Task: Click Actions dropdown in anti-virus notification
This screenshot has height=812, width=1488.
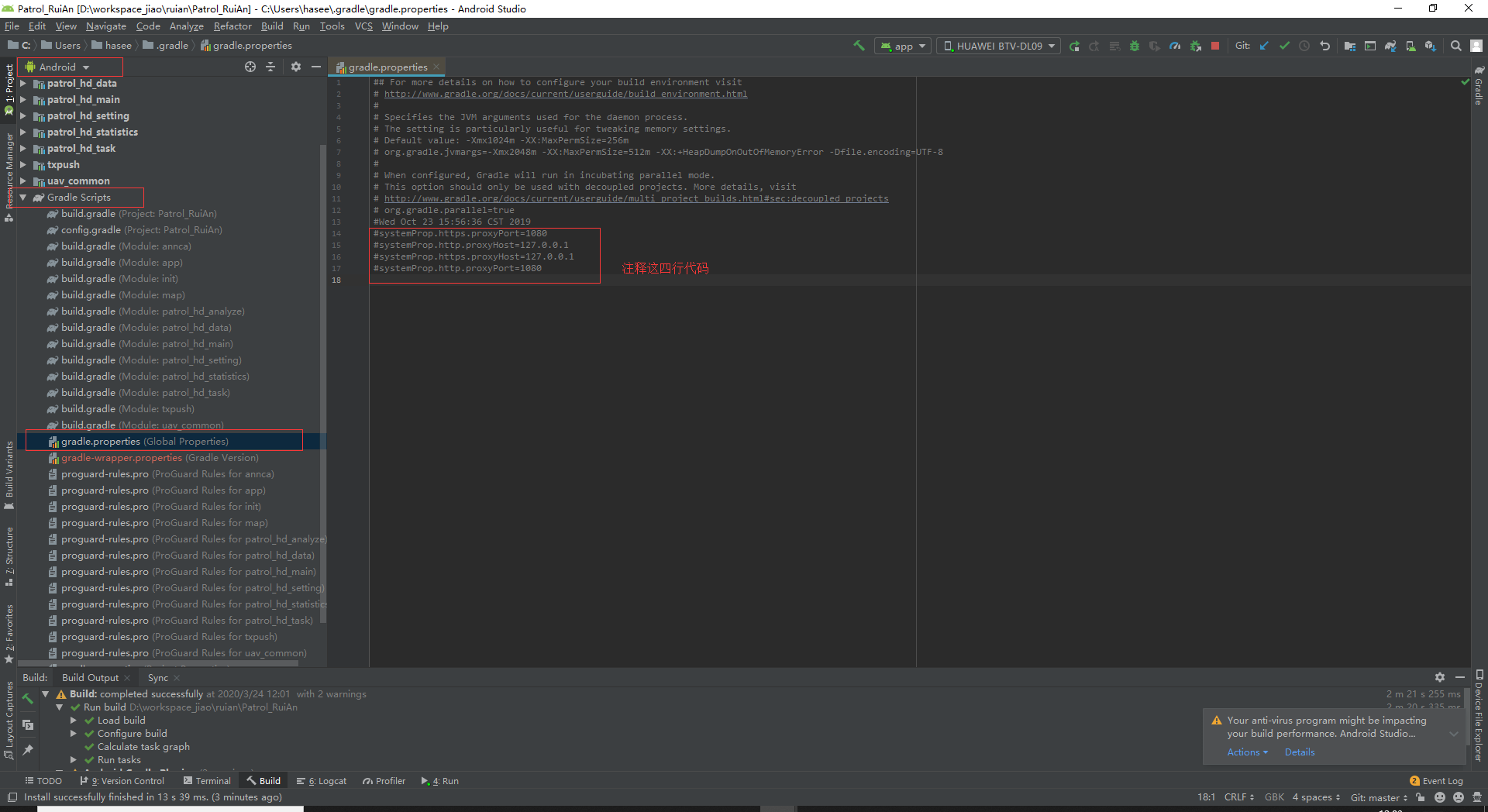Action: (1247, 752)
